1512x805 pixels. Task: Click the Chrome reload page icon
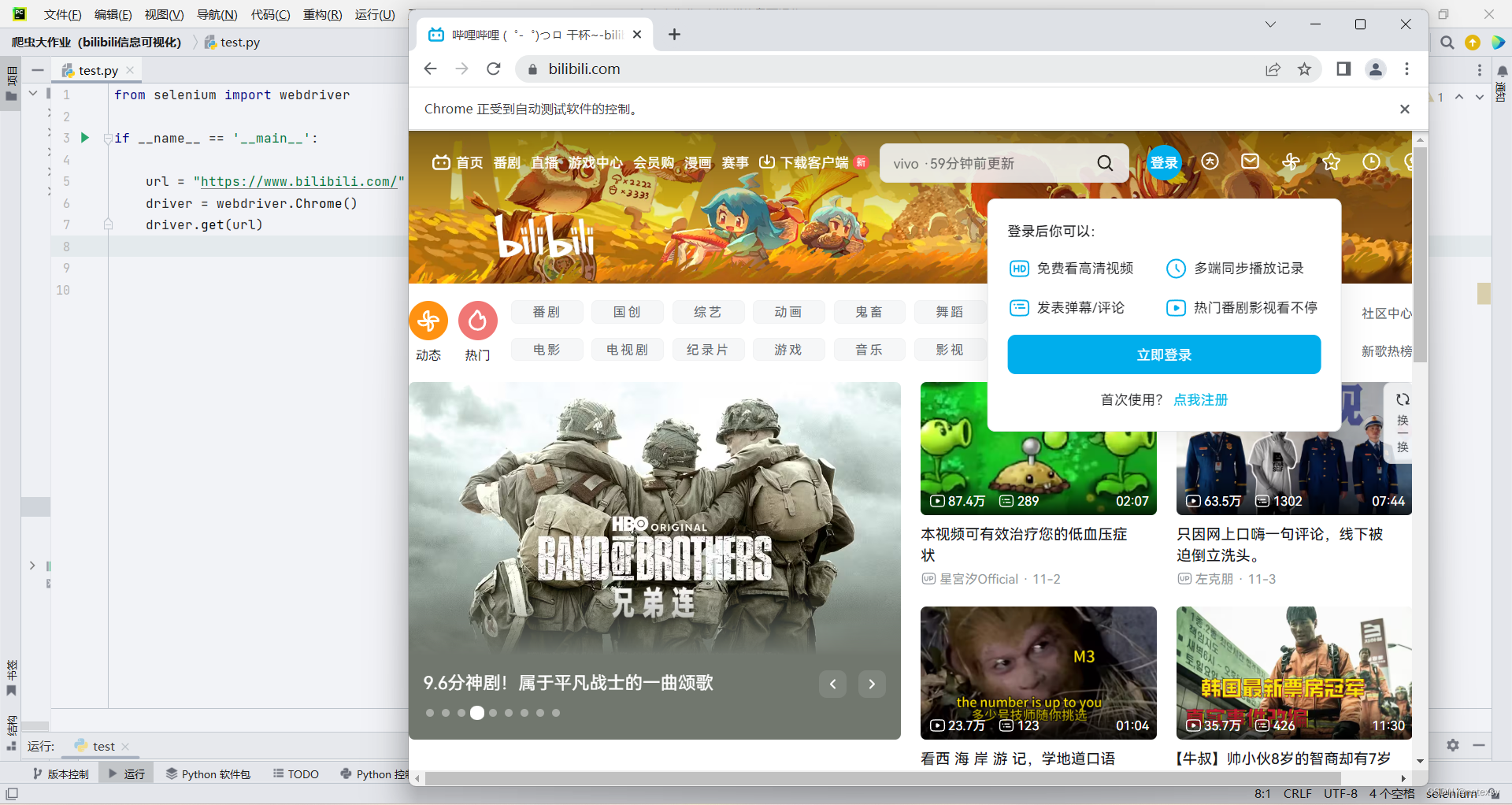[x=494, y=69]
